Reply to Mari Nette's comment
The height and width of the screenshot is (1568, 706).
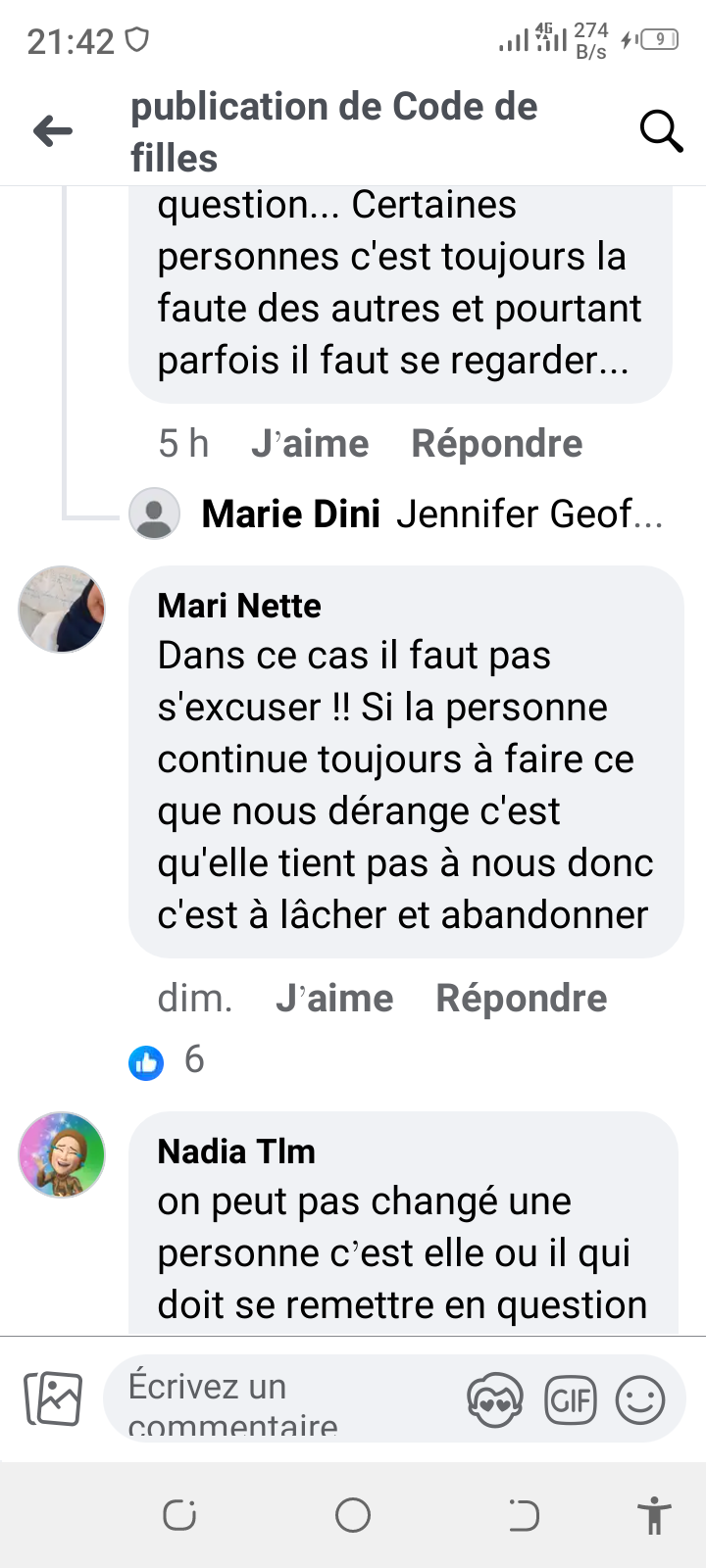(521, 999)
